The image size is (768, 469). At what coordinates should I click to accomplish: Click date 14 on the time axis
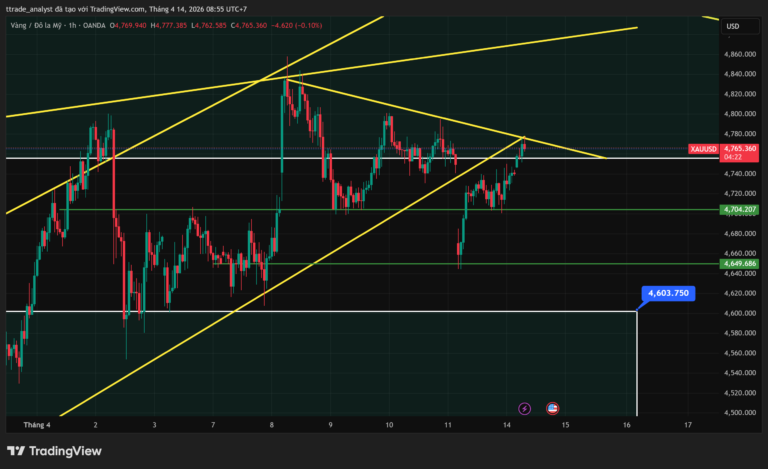pos(506,425)
